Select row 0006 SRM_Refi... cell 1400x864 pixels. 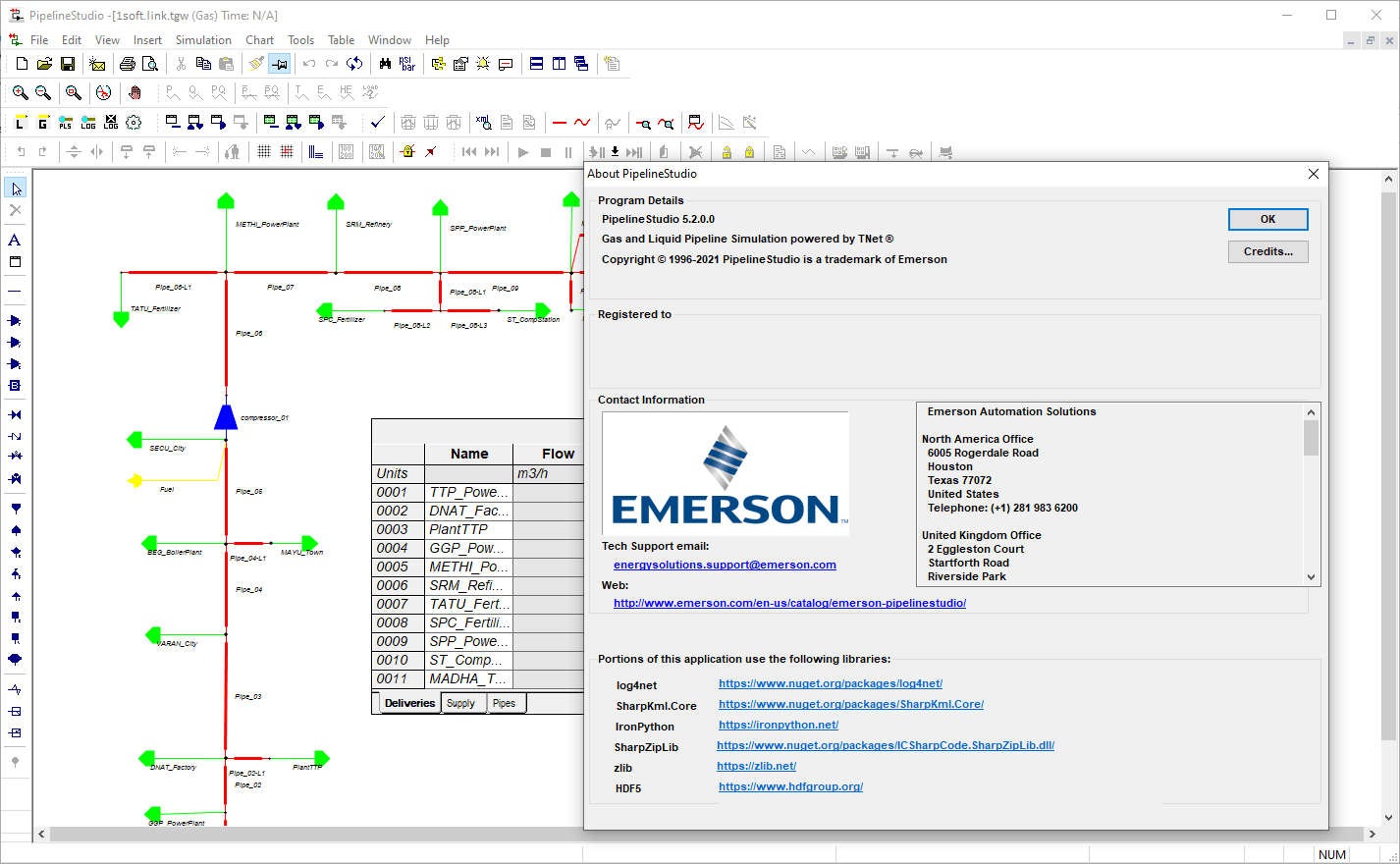click(468, 585)
